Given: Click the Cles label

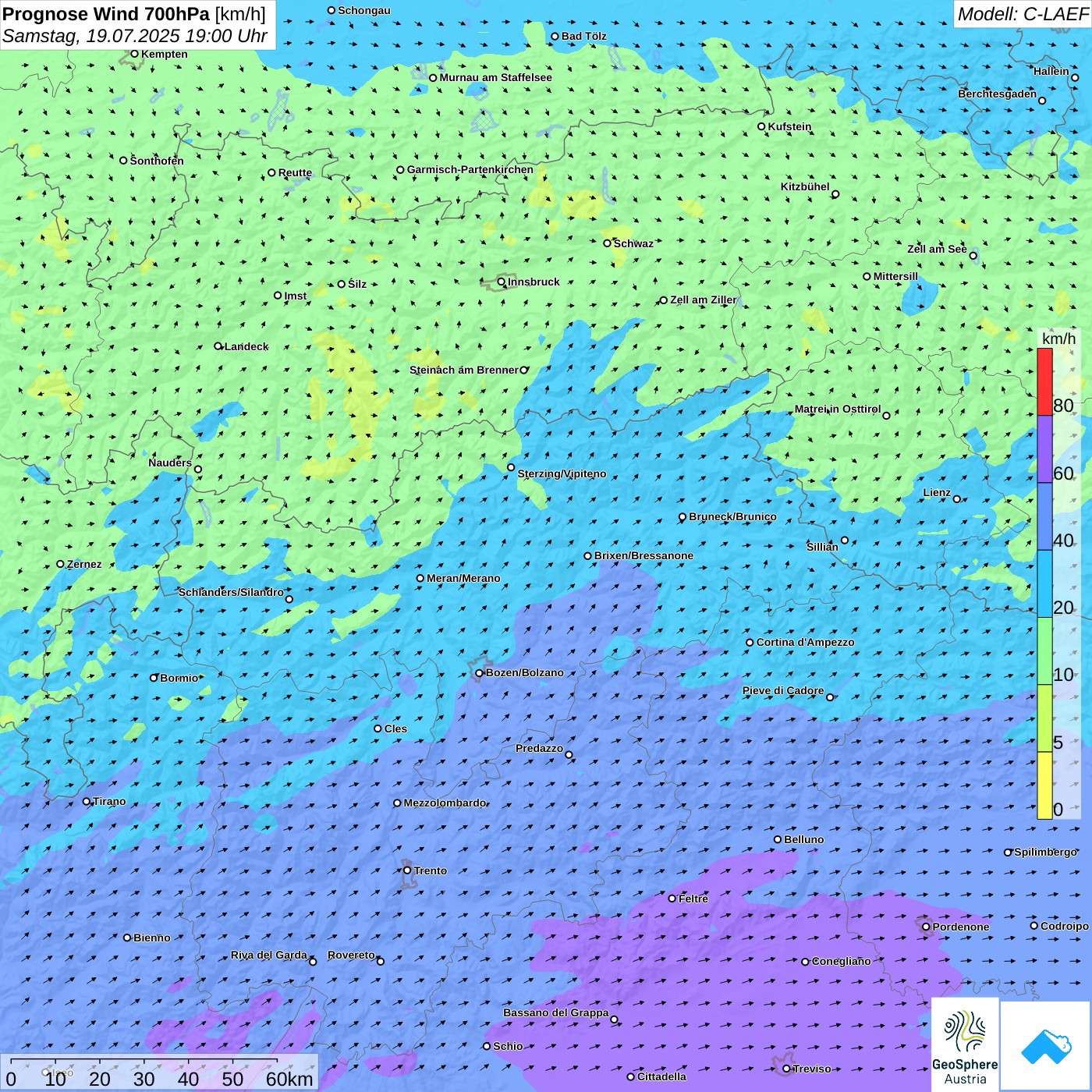Looking at the screenshot, I should 396,729.
